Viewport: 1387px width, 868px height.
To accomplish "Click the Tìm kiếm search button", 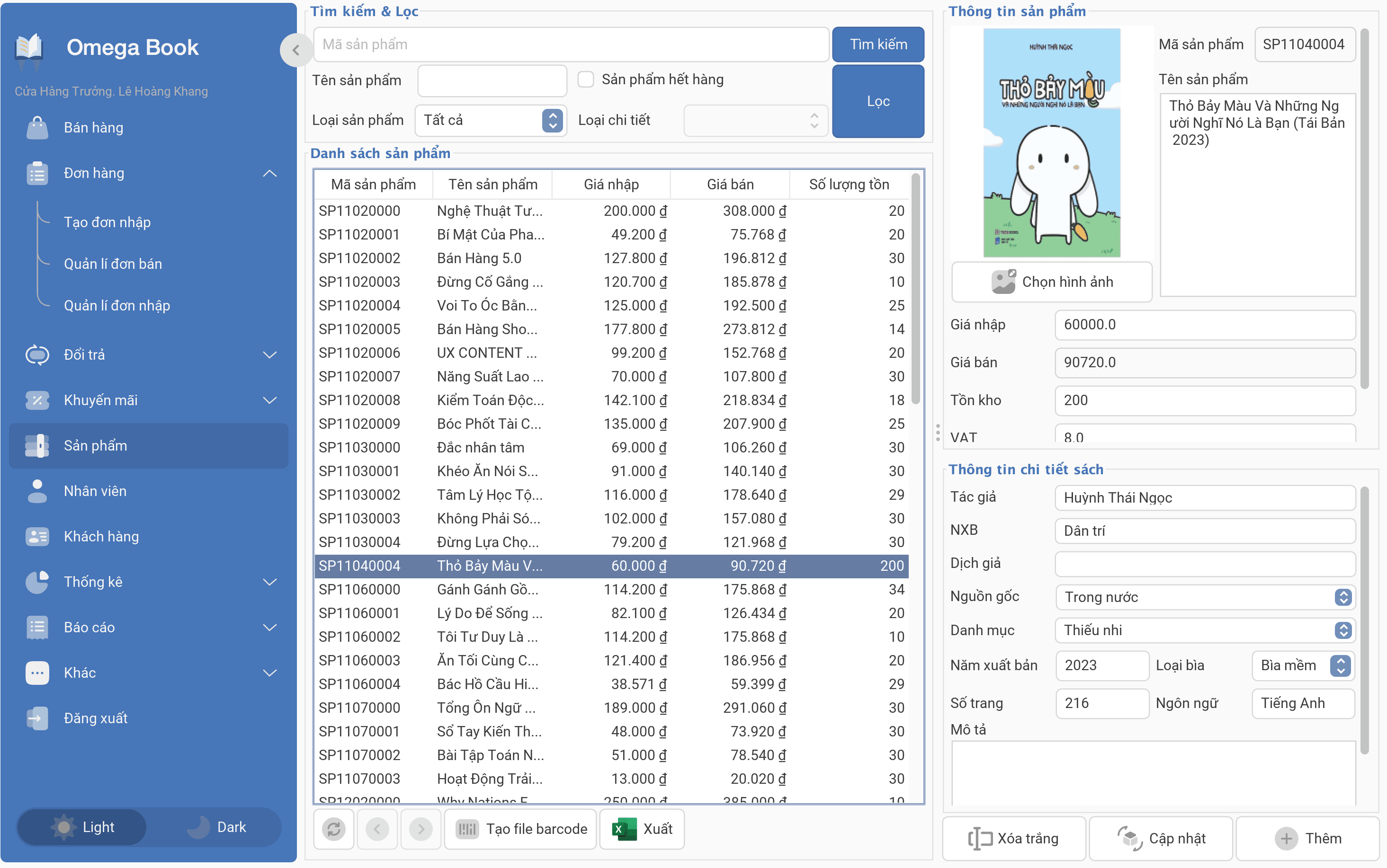I will [878, 44].
